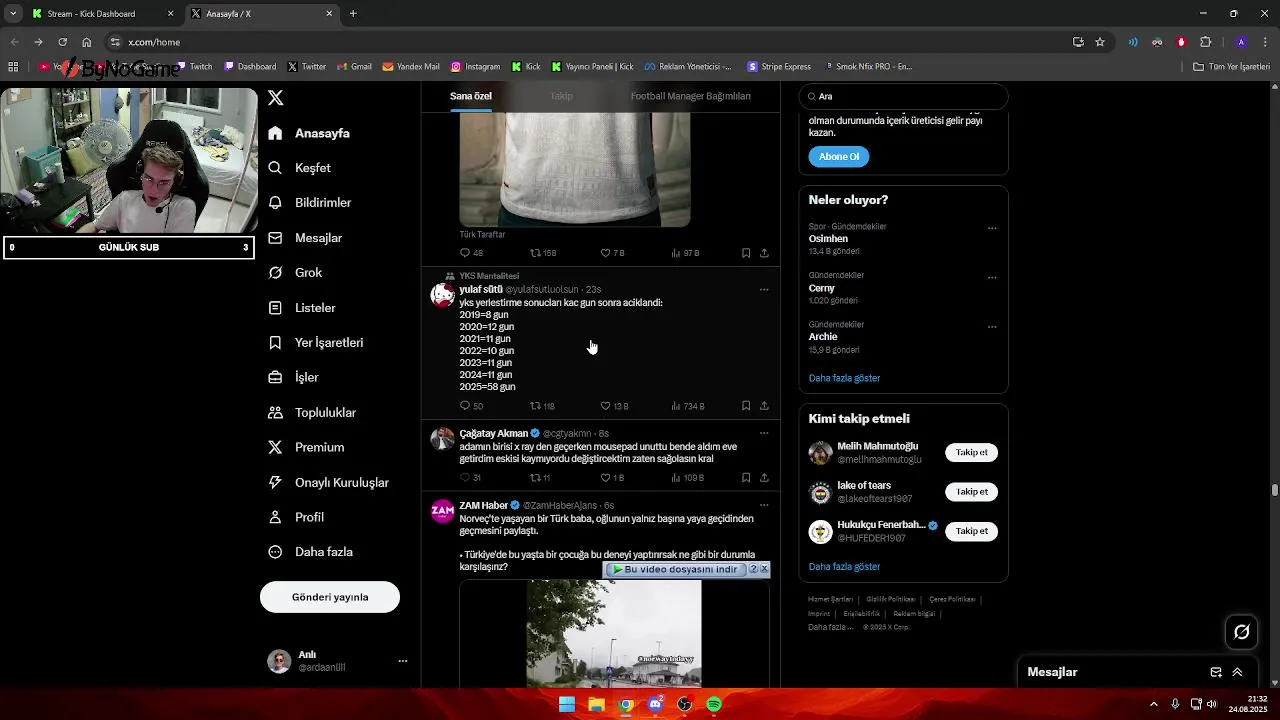This screenshot has height=720, width=1280.
Task: Open Grok from the sidebar
Action: 295,273
